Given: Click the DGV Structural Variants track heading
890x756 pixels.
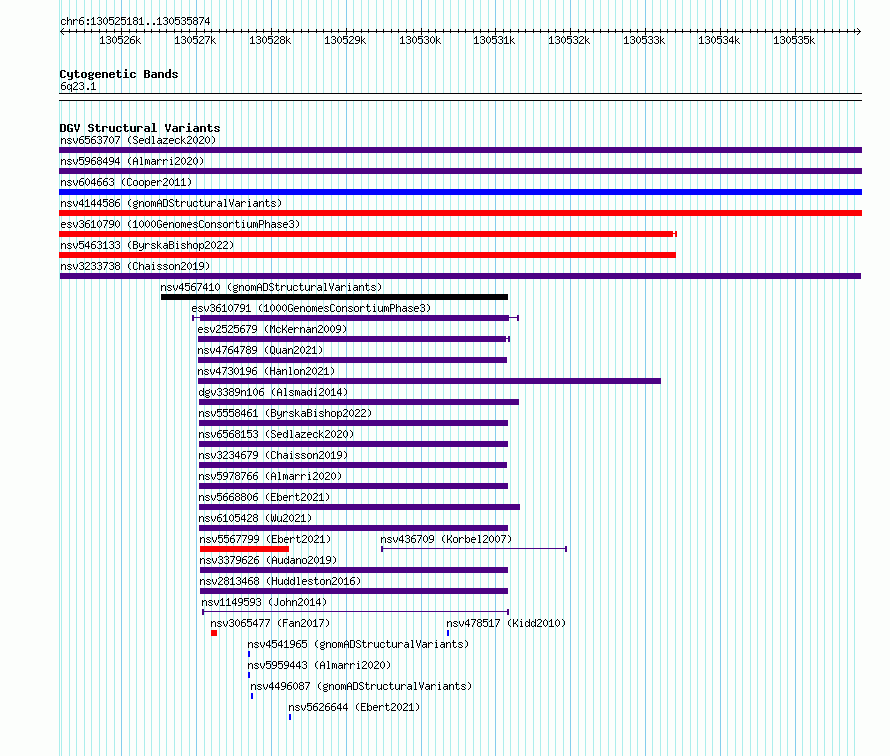Looking at the screenshot, I should point(140,128).
